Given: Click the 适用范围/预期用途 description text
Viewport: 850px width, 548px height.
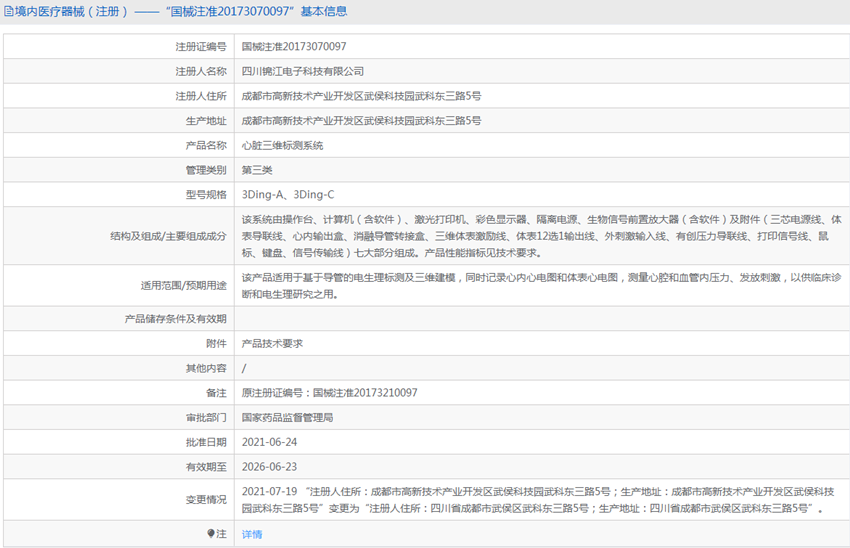Looking at the screenshot, I should (x=540, y=285).
